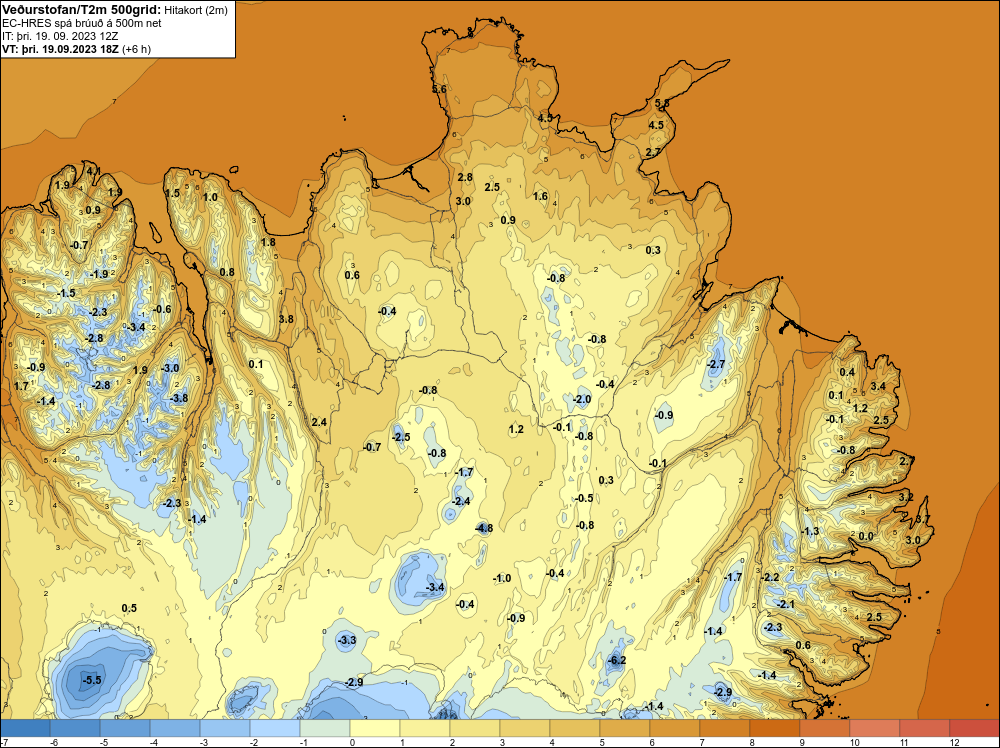The height and width of the screenshot is (748, 1000).
Task: Click the '3.2' temperature value
Action: point(906,497)
